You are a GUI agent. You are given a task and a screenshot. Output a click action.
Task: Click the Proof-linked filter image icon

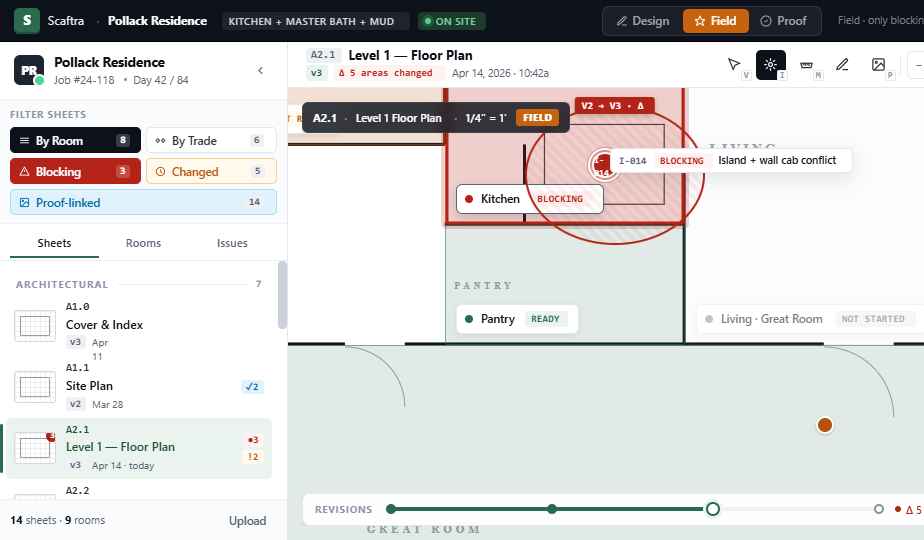click(x=24, y=202)
